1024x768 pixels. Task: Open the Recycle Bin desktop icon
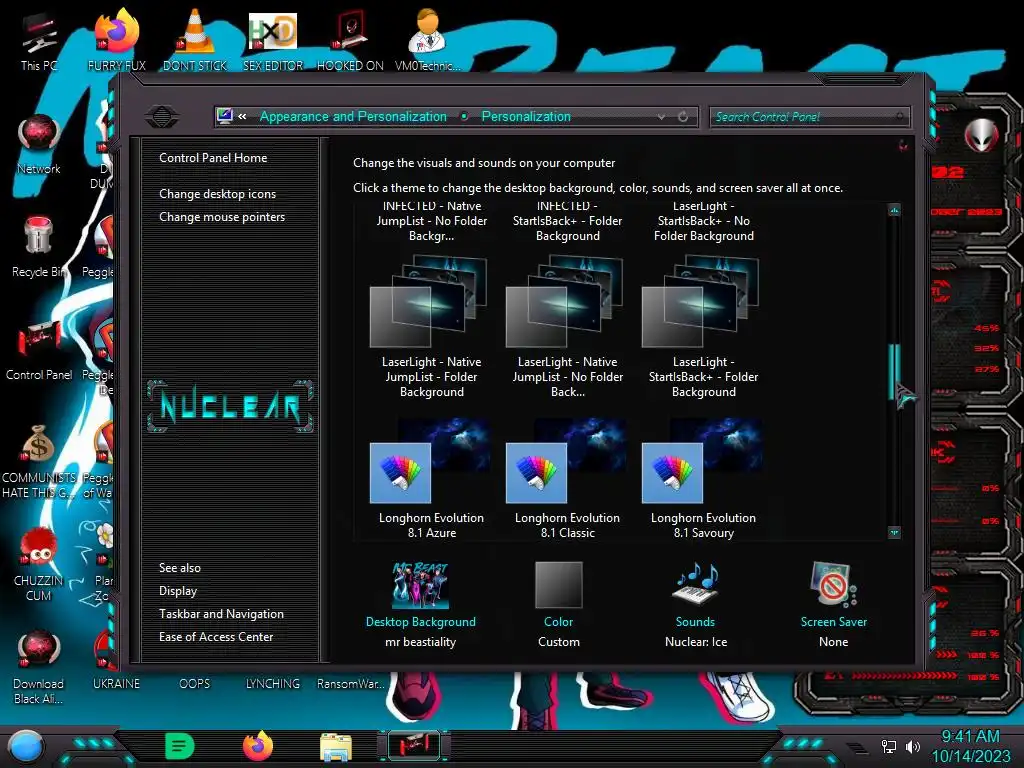point(39,247)
